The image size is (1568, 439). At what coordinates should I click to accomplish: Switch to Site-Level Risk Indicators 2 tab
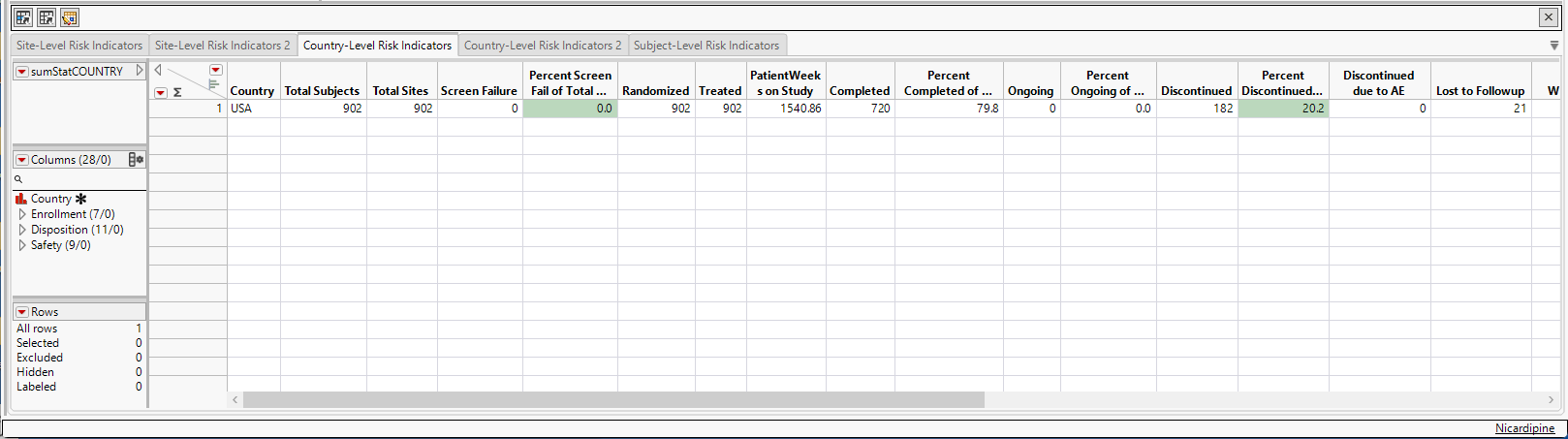(x=223, y=46)
